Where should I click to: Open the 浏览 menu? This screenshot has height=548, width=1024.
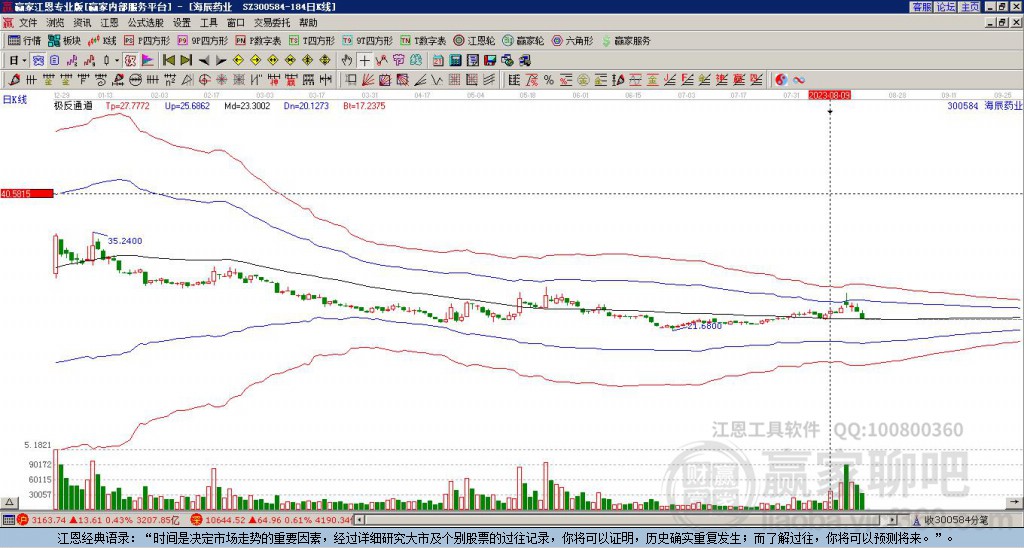(56, 23)
